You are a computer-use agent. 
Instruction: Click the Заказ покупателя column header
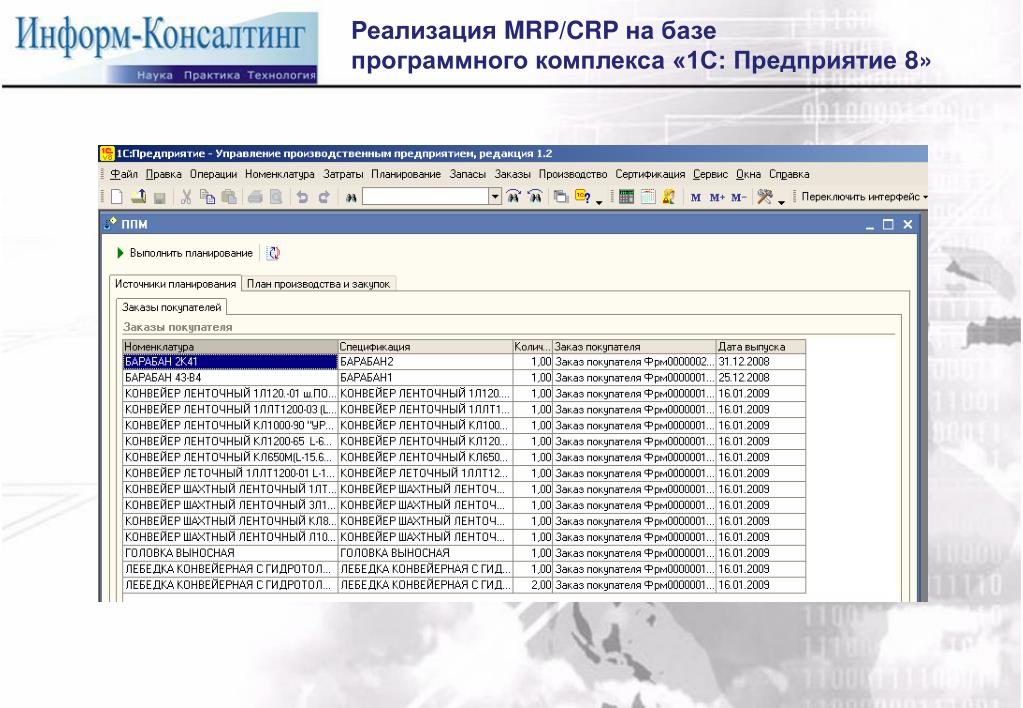[634, 346]
